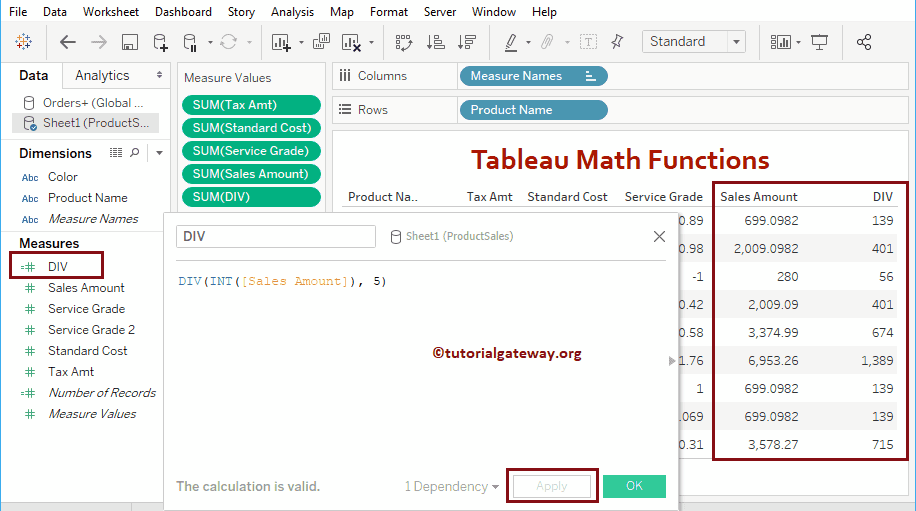
Task: Click the dimensions view-as-list grid icon
Action: tap(116, 153)
